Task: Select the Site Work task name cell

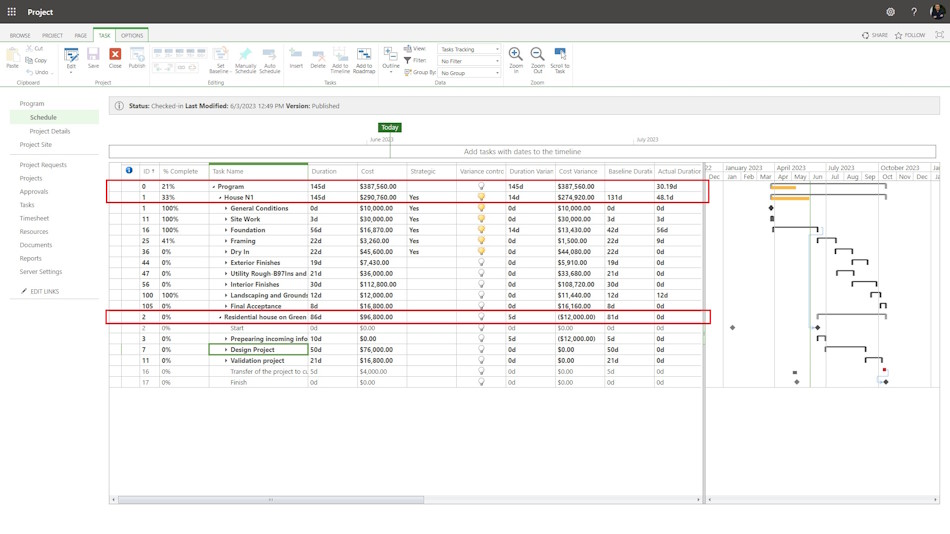Action: [258, 219]
